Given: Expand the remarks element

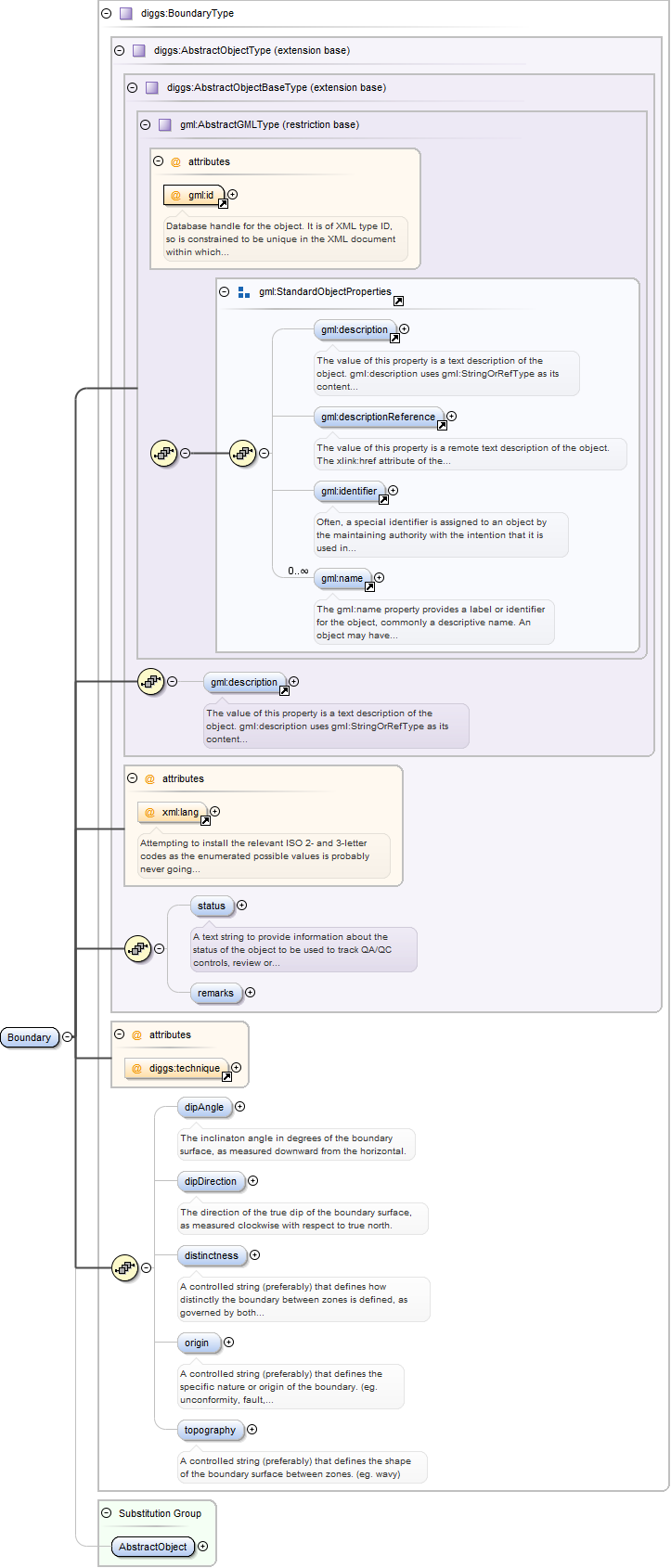Looking at the screenshot, I should (x=250, y=993).
